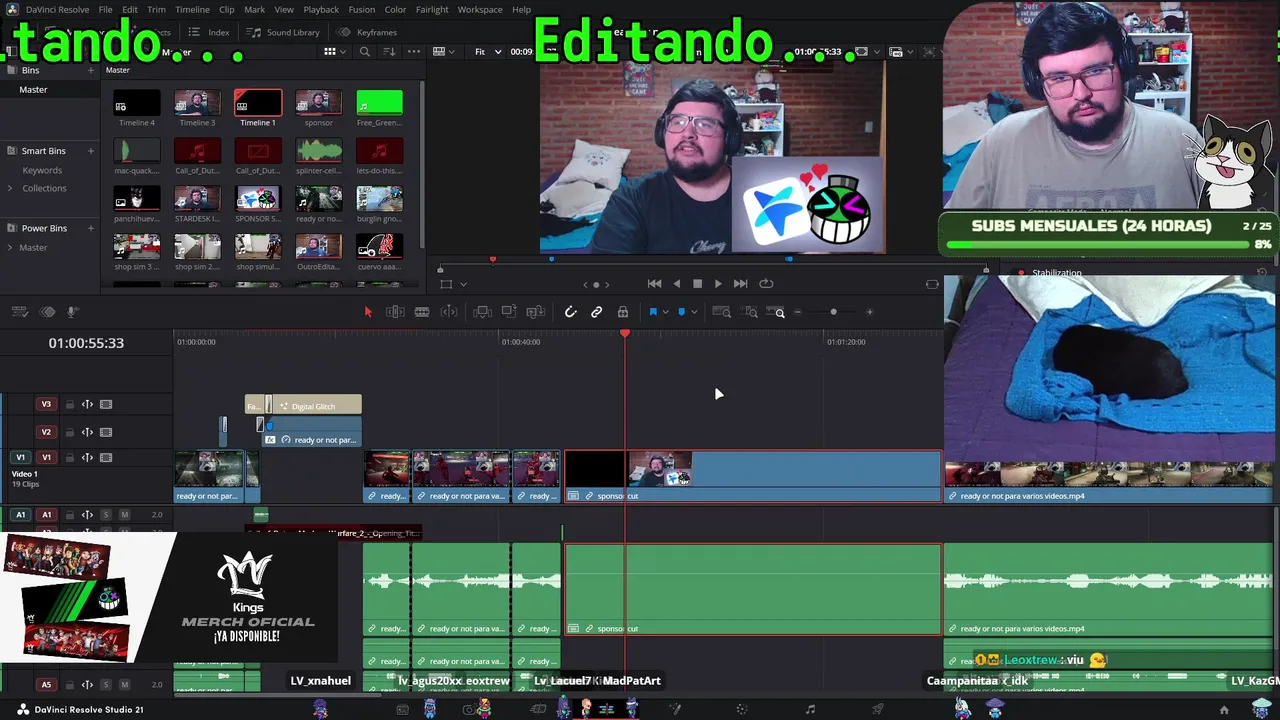Adjust the timeline zoom slider handle
This screenshot has height=720, width=1280.
point(833,312)
